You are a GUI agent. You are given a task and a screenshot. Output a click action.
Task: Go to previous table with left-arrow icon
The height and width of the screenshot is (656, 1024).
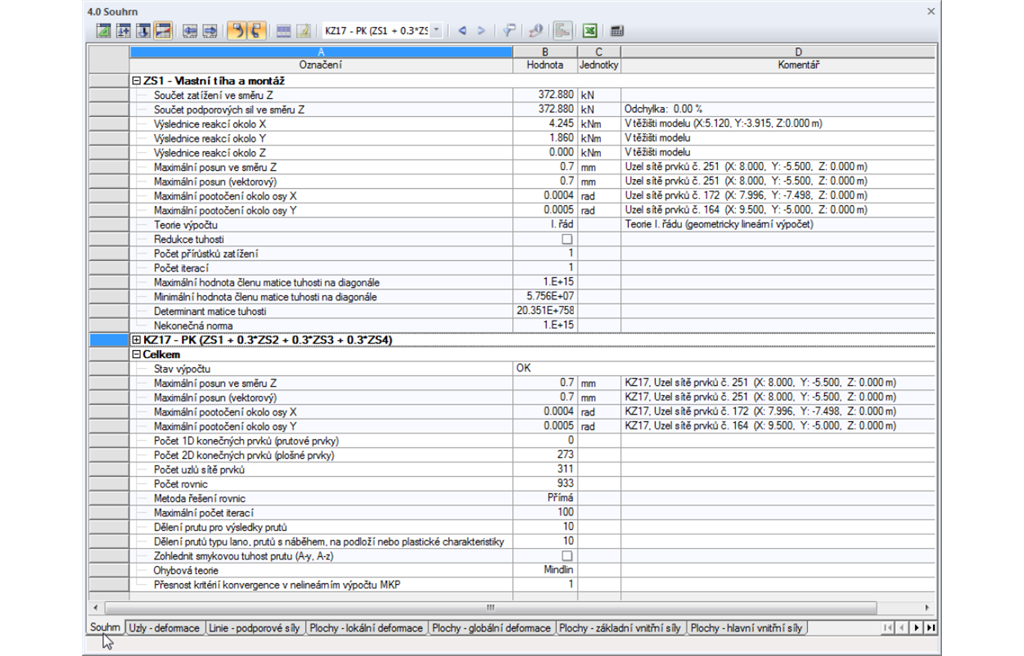190,31
